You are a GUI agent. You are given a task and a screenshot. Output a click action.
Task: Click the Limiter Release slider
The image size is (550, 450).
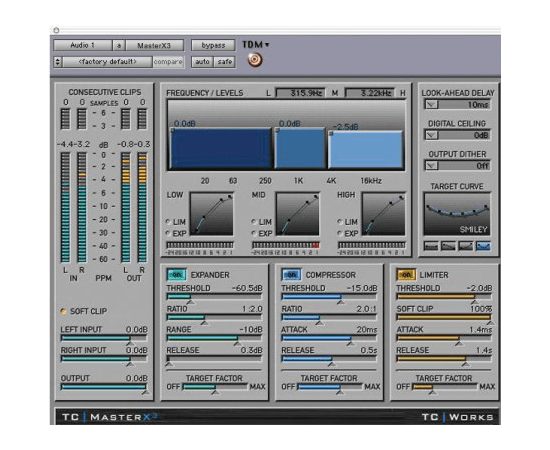point(444,359)
